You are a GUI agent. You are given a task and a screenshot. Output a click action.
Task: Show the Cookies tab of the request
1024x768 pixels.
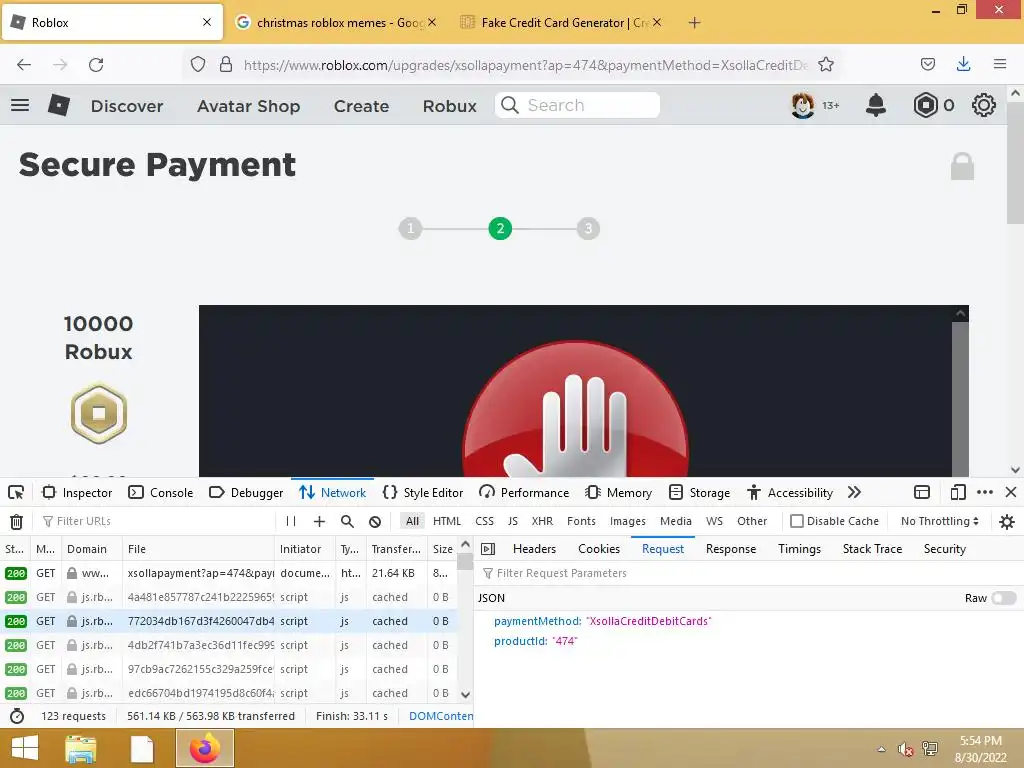coord(599,549)
